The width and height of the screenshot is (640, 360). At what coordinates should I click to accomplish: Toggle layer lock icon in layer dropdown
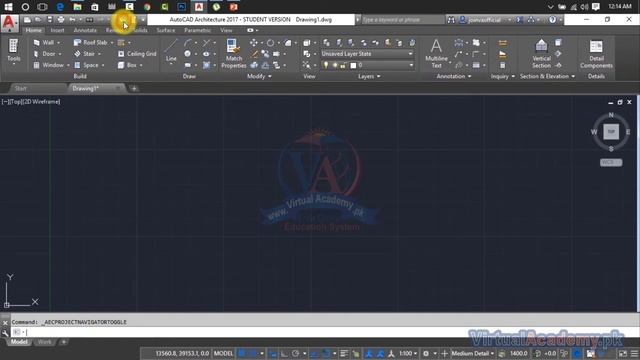pyautogui.click(x=343, y=65)
